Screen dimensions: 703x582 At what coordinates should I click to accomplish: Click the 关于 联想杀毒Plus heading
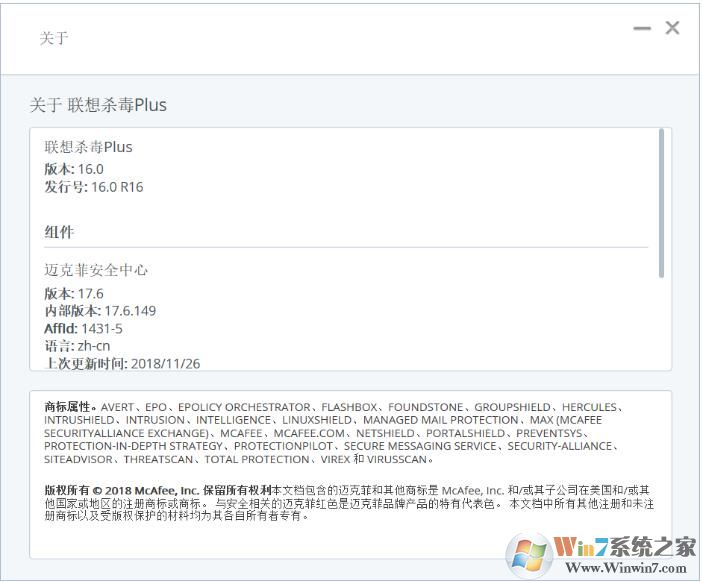(98, 105)
